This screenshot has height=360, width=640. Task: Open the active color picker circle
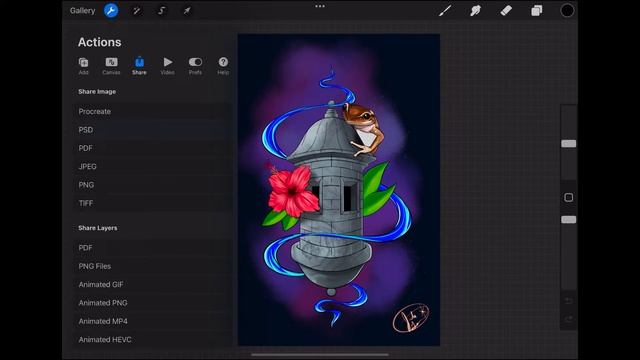pyautogui.click(x=567, y=11)
